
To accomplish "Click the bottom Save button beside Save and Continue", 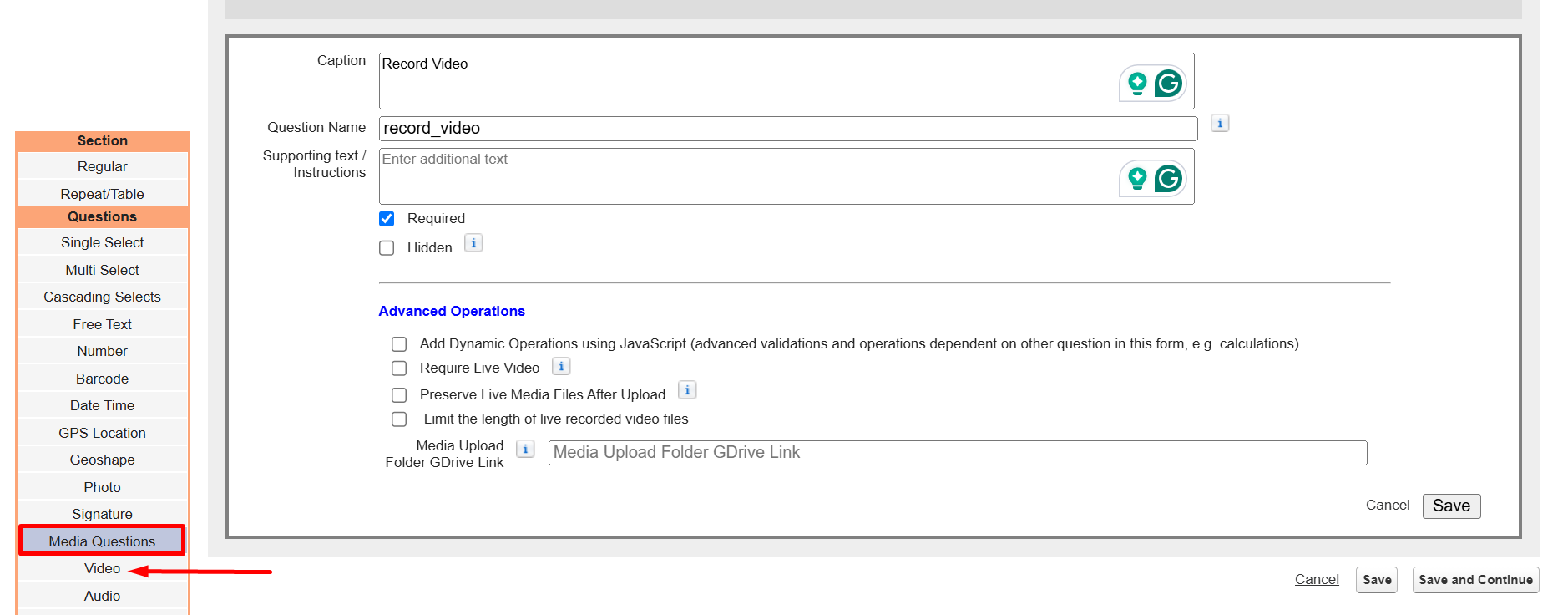I will tap(1377, 580).
